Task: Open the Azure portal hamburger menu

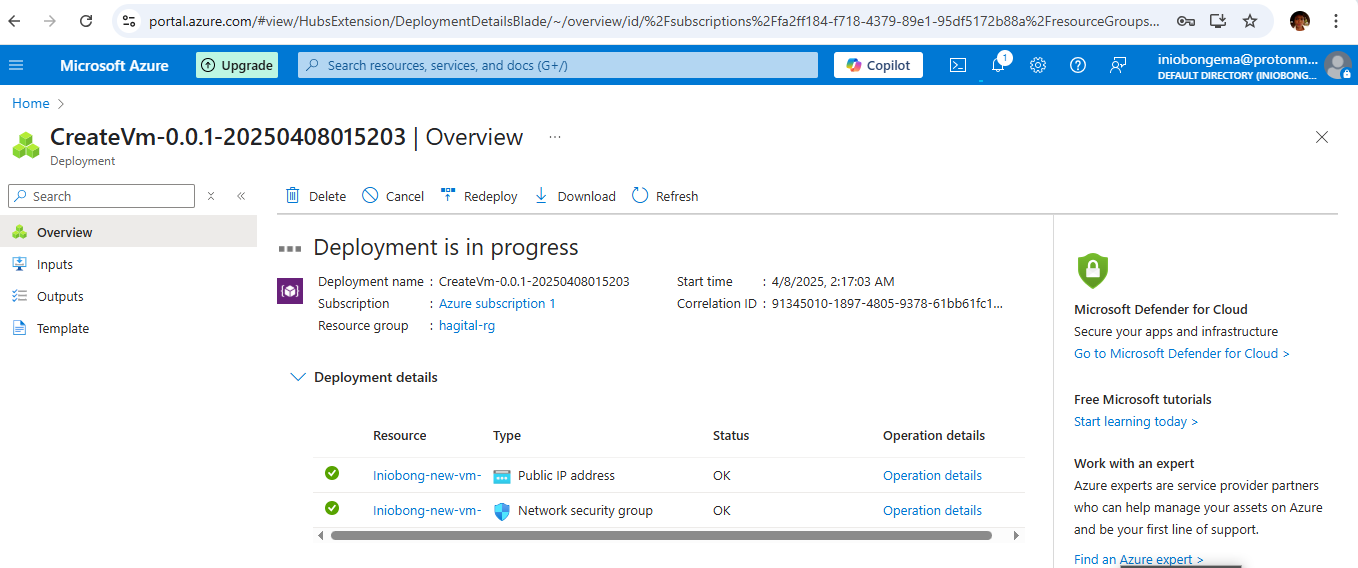Action: pos(16,65)
